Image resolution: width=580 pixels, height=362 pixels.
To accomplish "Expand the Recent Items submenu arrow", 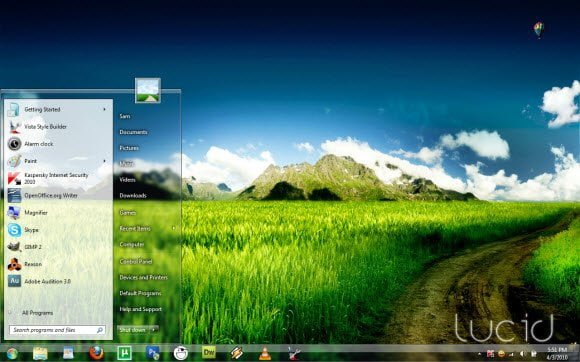I will (x=173, y=229).
